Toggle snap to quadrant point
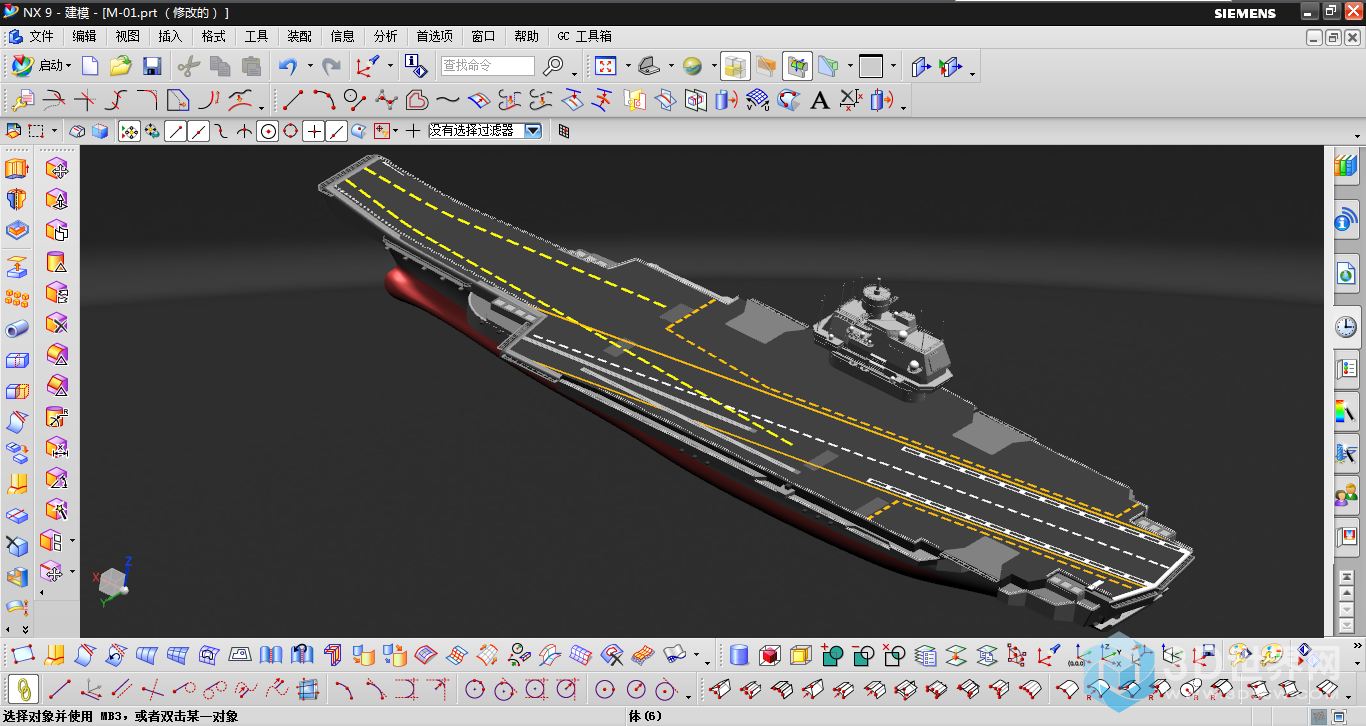Screen dimensions: 1366x726 pyautogui.click(x=290, y=131)
